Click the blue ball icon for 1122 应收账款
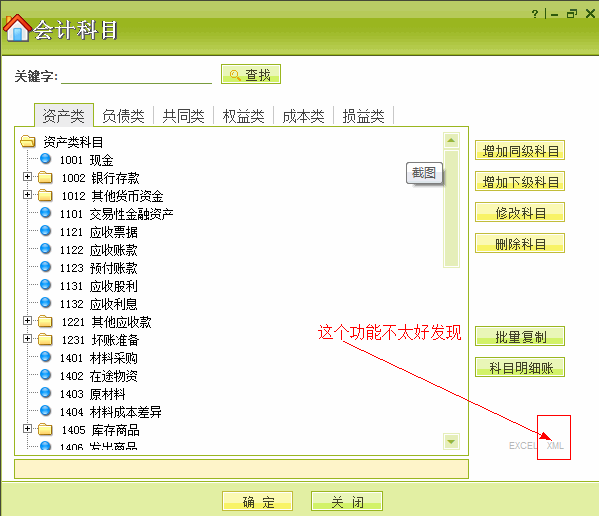Image resolution: width=599 pixels, height=516 pixels. tap(45, 249)
